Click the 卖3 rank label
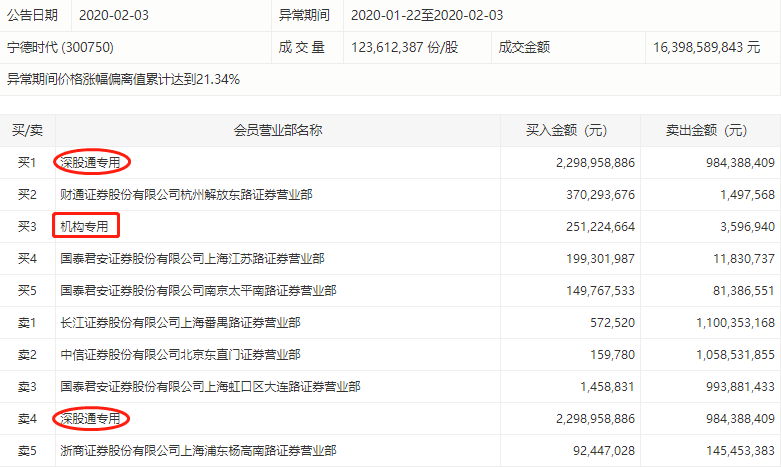The height and width of the screenshot is (468, 781). pyautogui.click(x=27, y=386)
